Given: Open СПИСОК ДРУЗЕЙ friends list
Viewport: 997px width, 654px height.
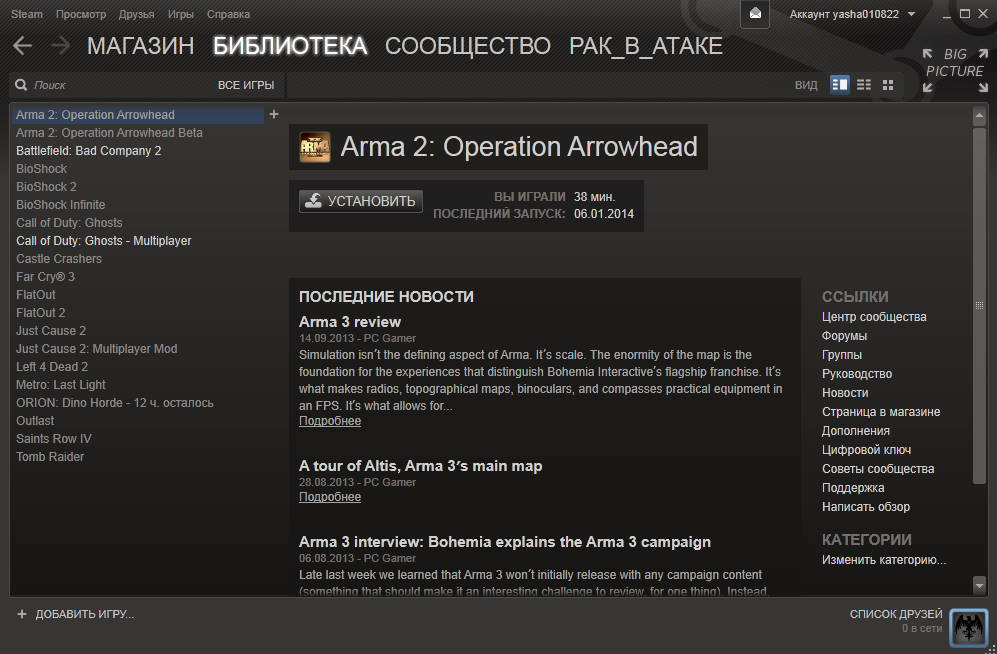Looking at the screenshot, I should (896, 614).
